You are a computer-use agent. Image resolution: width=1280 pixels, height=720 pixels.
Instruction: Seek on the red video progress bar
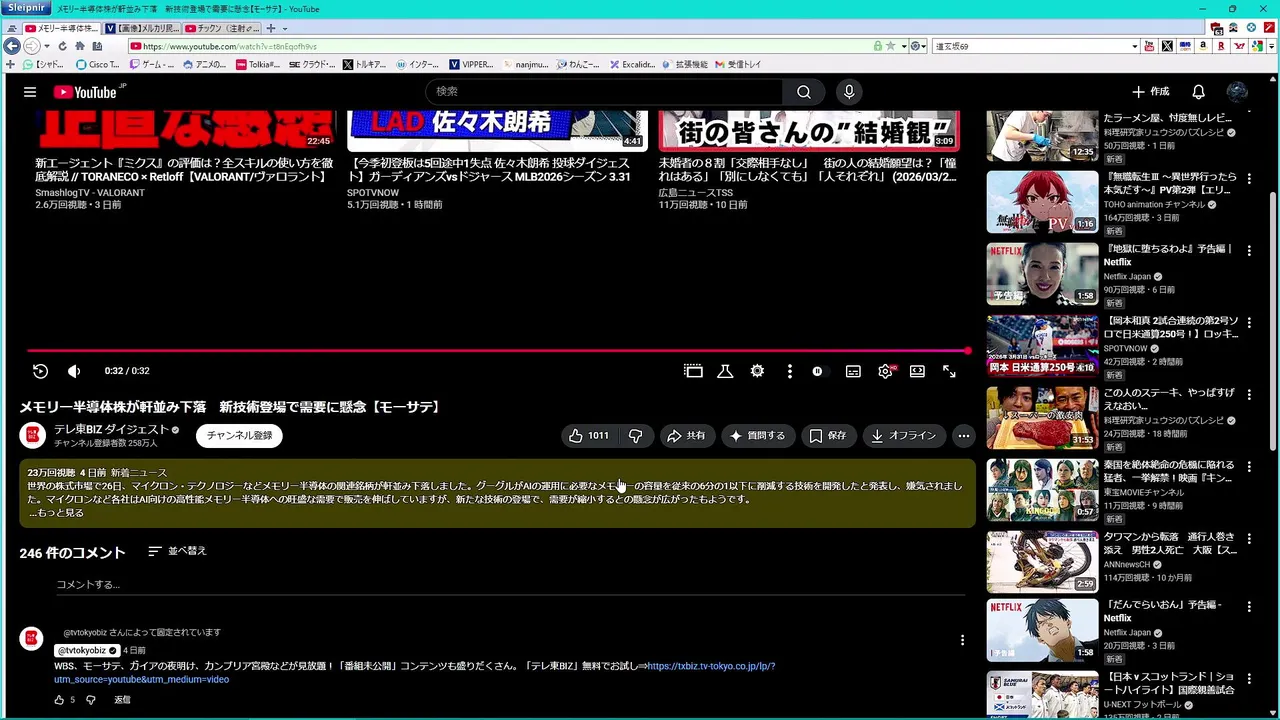(498, 351)
